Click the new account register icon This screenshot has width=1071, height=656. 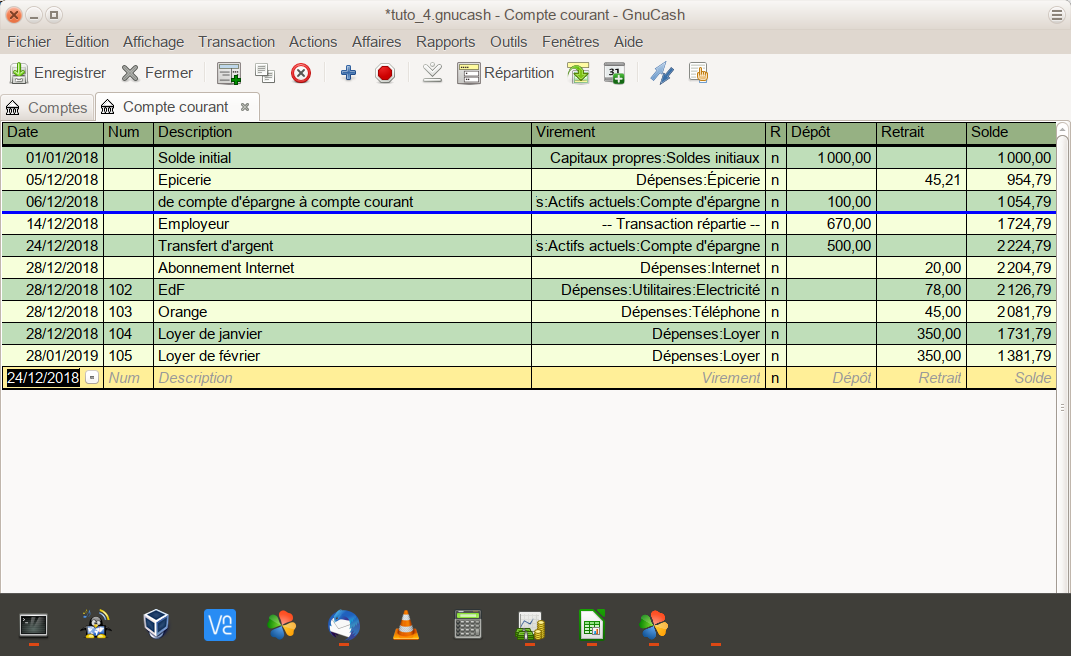point(229,73)
